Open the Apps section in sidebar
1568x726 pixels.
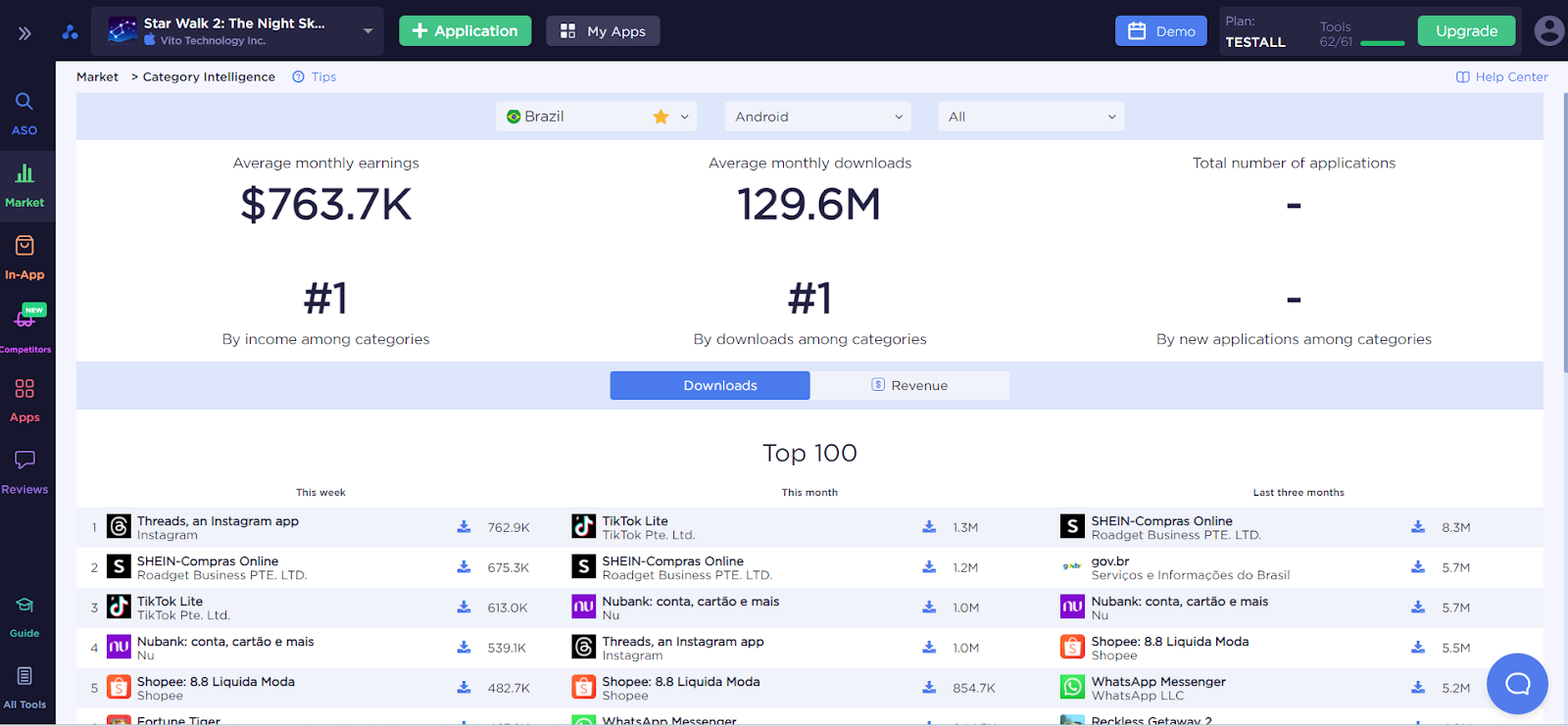(24, 401)
